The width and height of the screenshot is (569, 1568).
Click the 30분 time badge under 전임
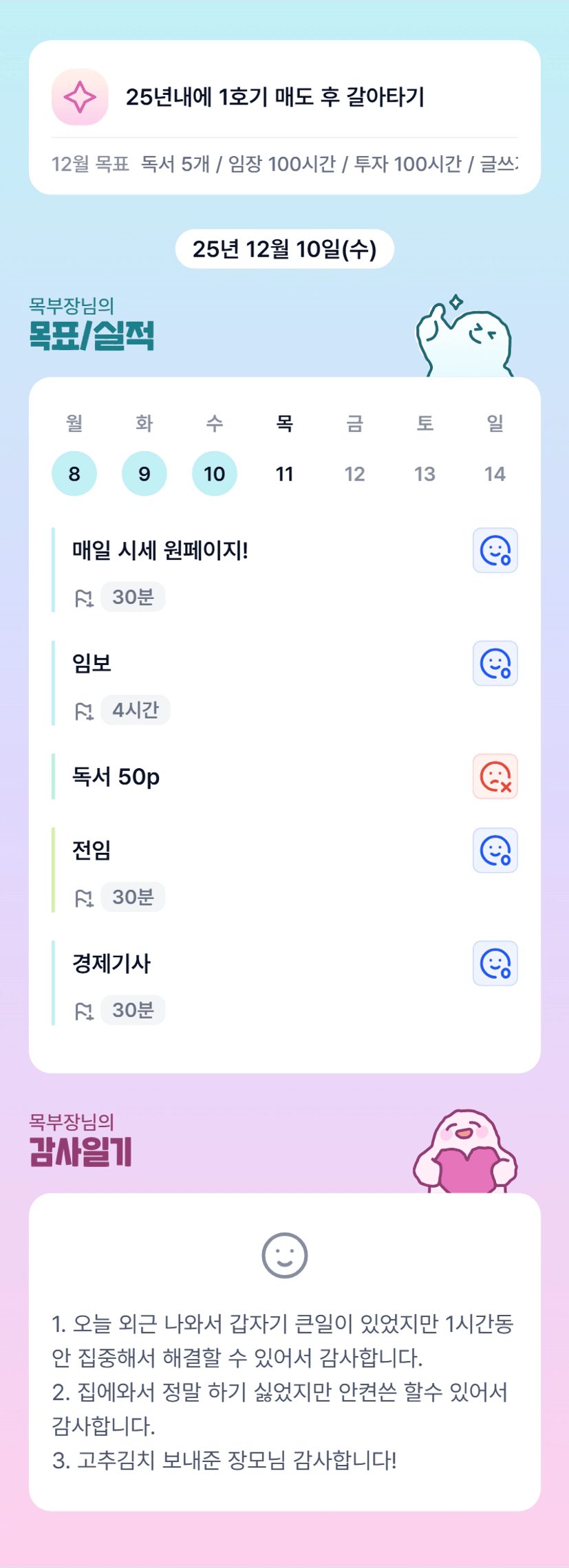click(133, 897)
